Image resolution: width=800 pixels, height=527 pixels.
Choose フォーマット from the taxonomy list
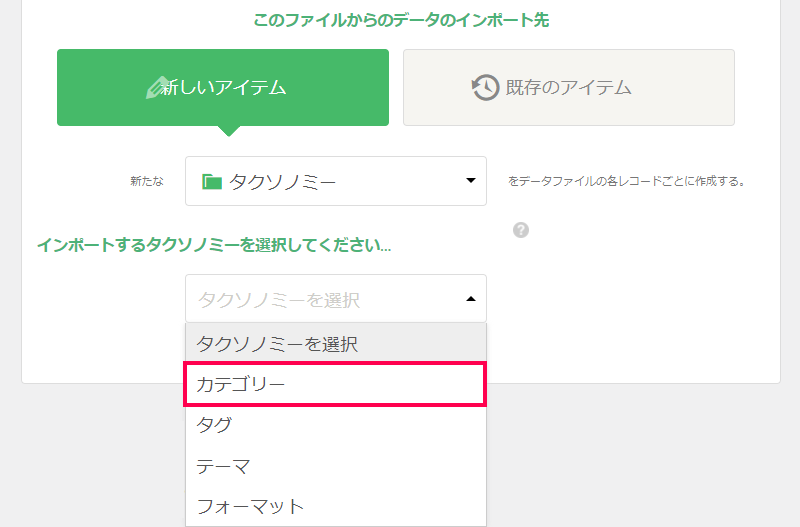(250, 506)
